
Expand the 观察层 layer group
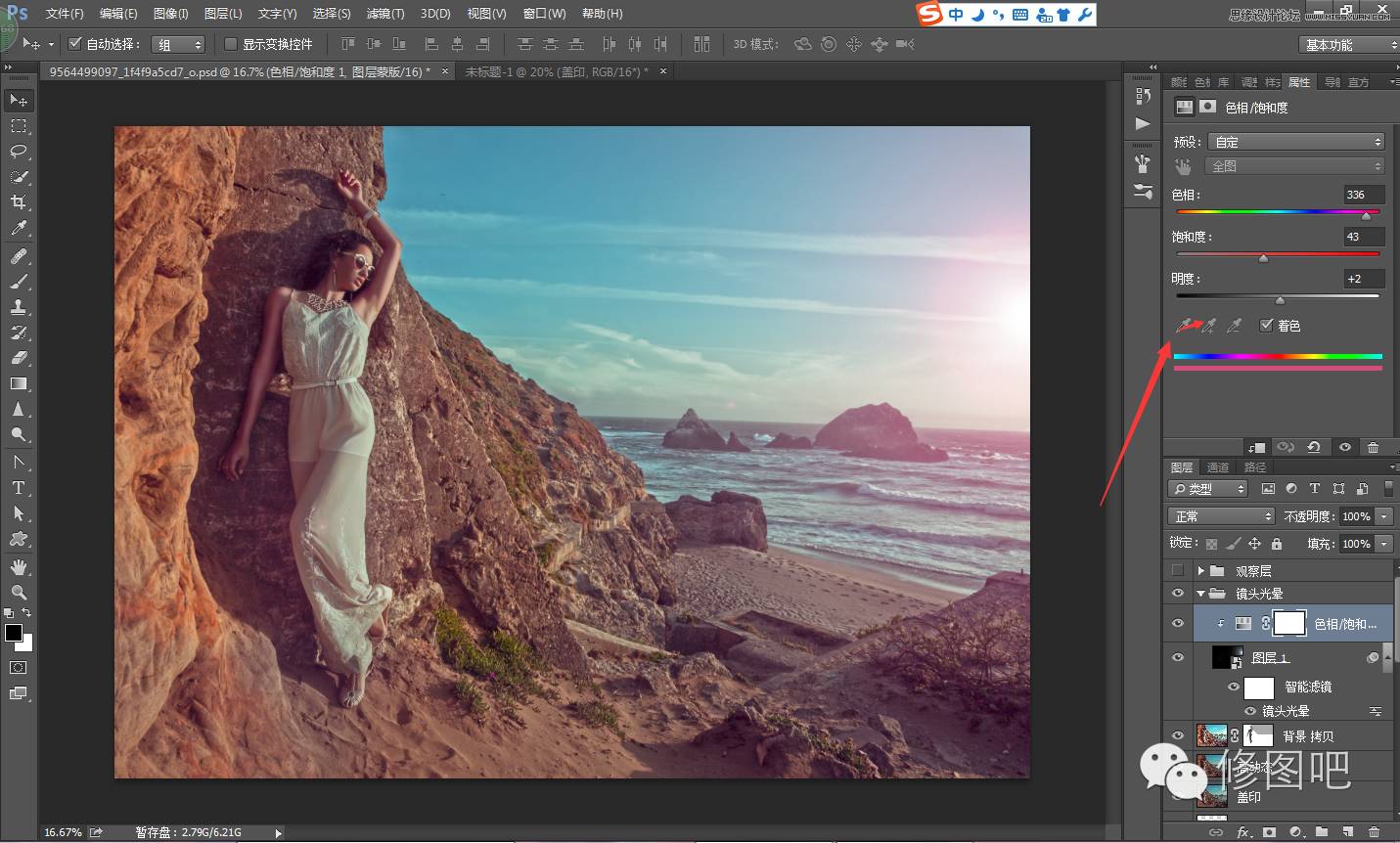click(1200, 570)
